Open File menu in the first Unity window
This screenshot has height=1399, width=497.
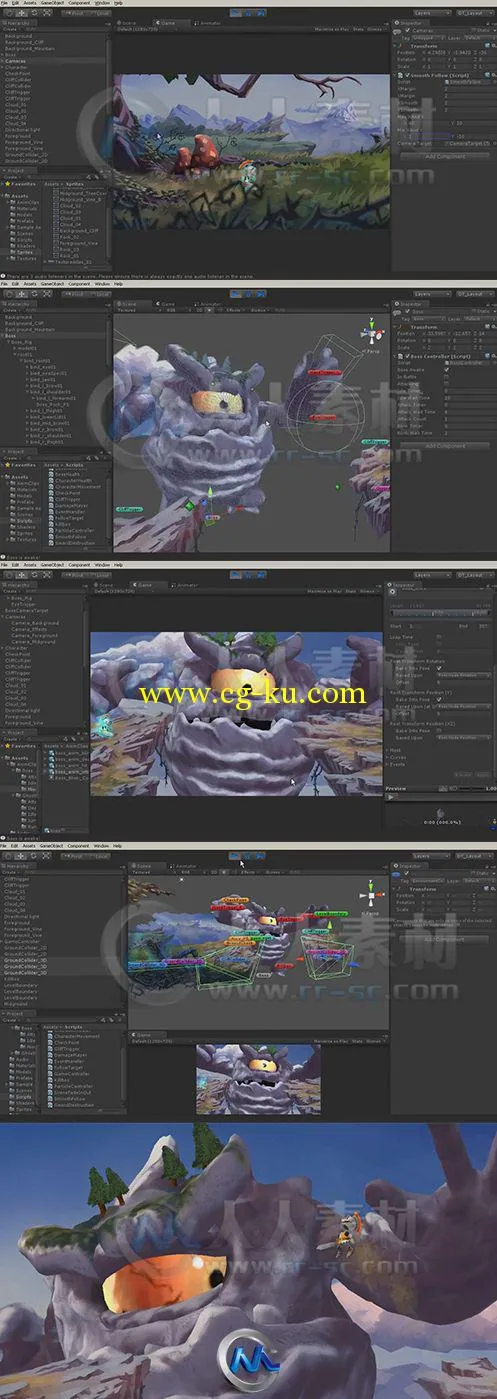pyautogui.click(x=5, y=3)
